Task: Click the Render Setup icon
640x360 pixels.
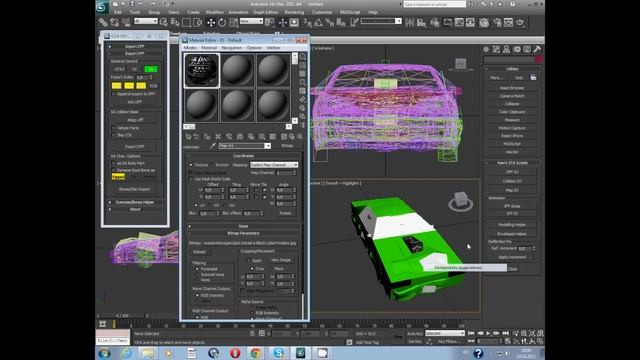Action: 497,22
